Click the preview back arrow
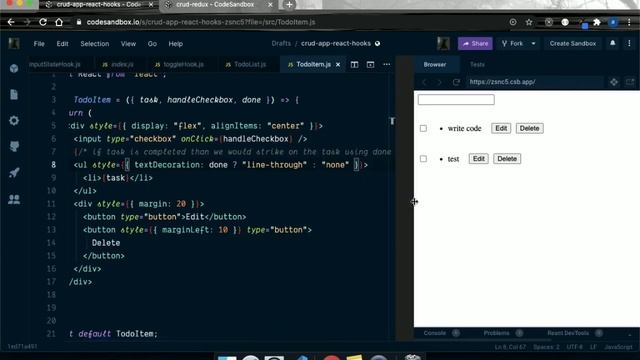 pyautogui.click(x=424, y=82)
